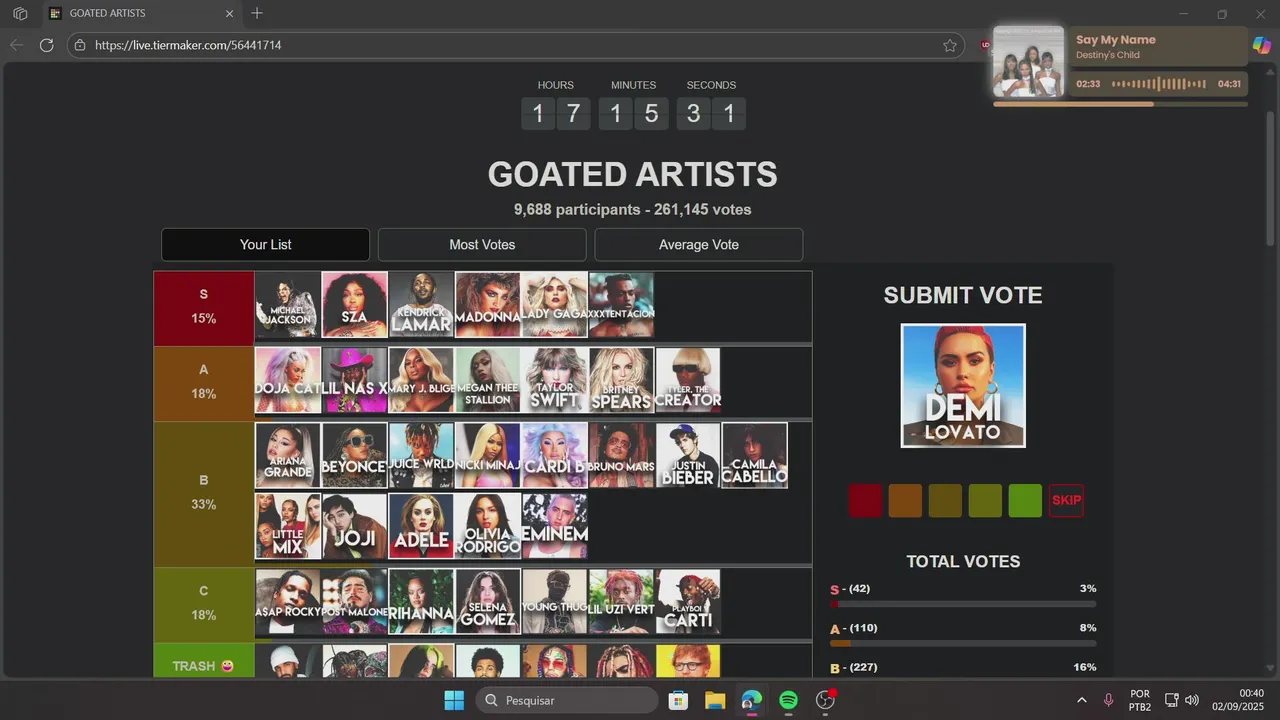
Task: Click the Camila Cabello tile
Action: point(754,455)
